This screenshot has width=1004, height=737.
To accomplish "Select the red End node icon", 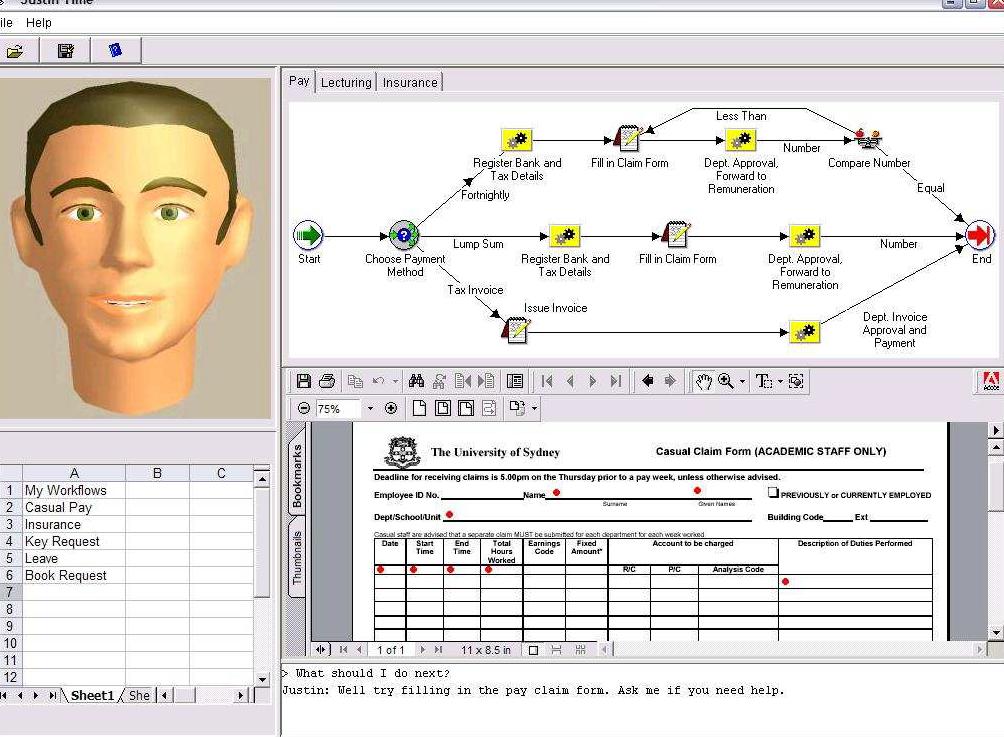I will pyautogui.click(x=980, y=235).
